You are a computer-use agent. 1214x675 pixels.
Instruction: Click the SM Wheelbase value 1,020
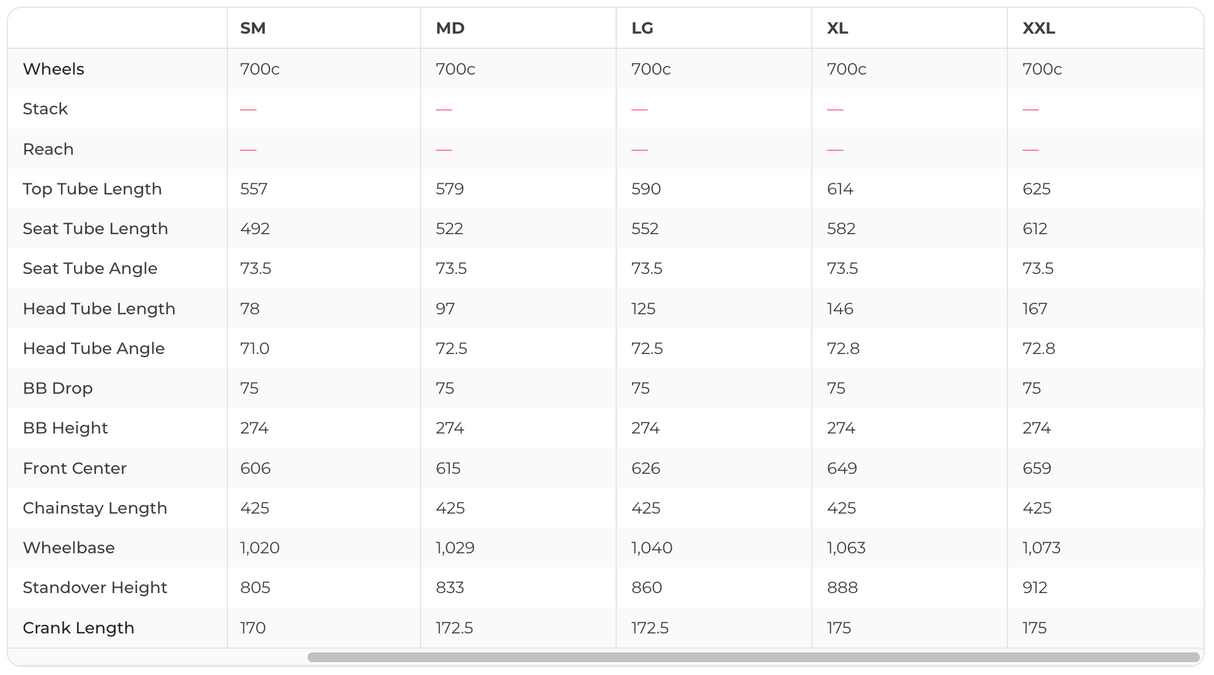pyautogui.click(x=260, y=548)
